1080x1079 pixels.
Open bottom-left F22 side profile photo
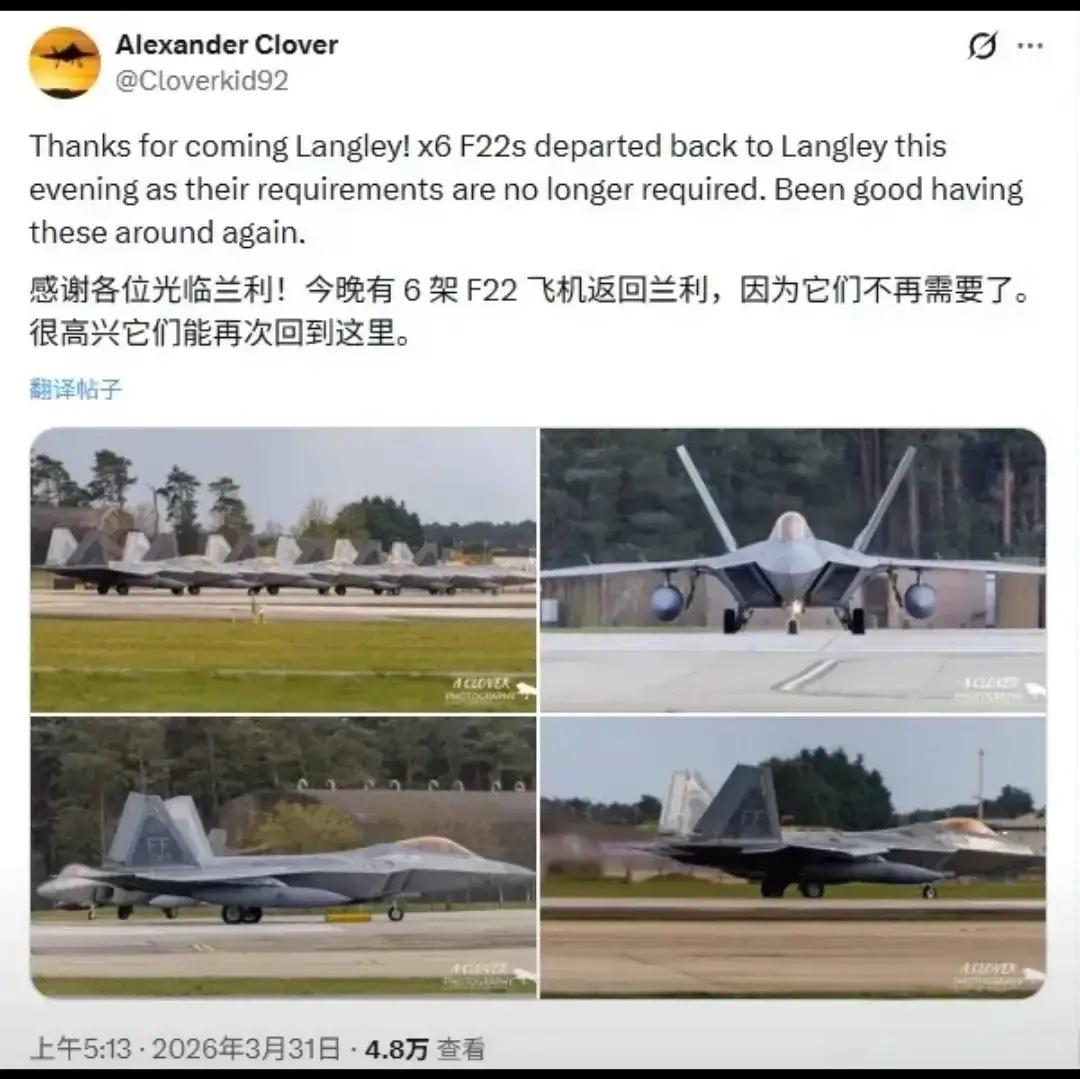[x=283, y=857]
